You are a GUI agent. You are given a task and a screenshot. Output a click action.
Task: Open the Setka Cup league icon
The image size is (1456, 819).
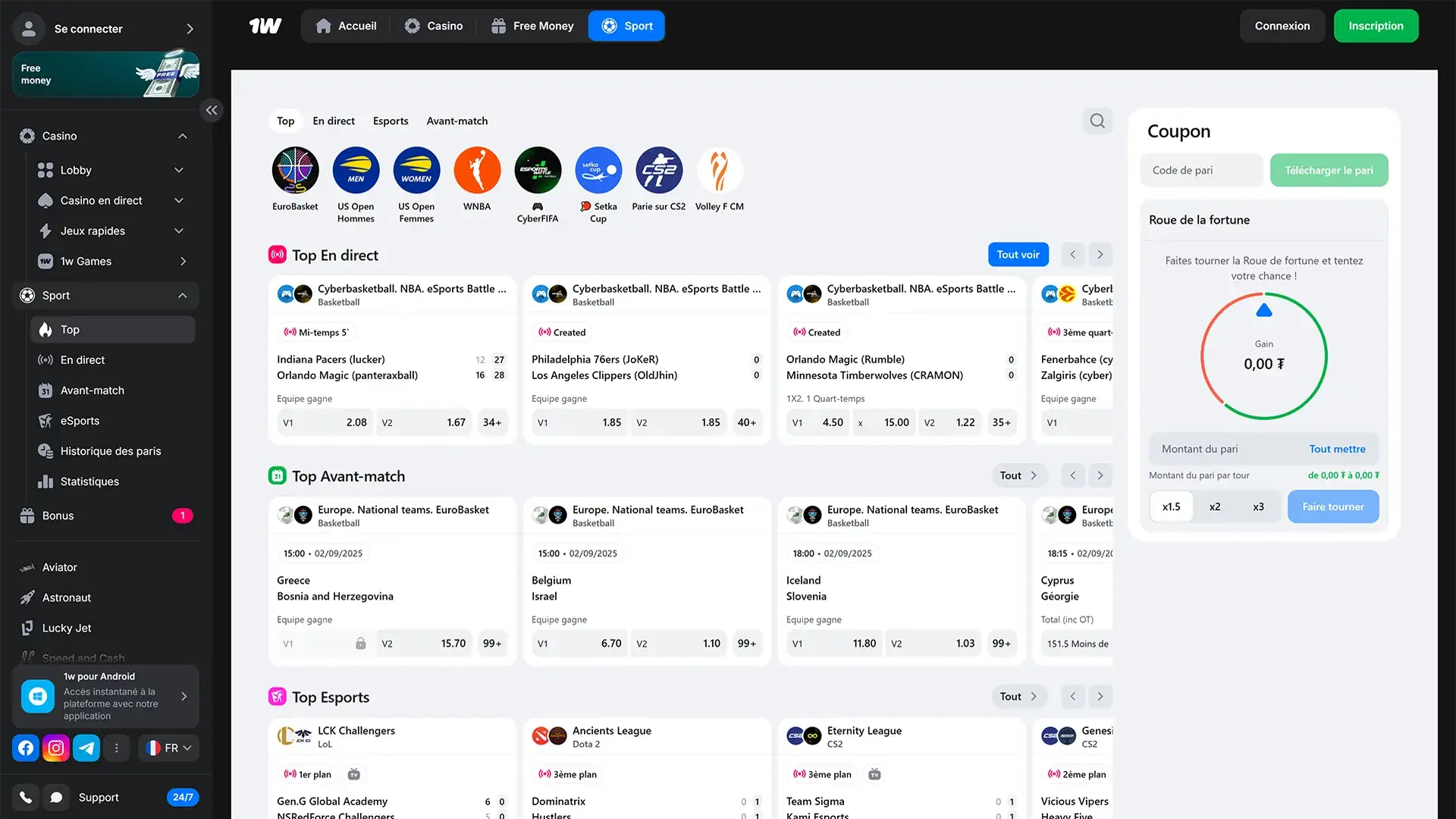(598, 170)
